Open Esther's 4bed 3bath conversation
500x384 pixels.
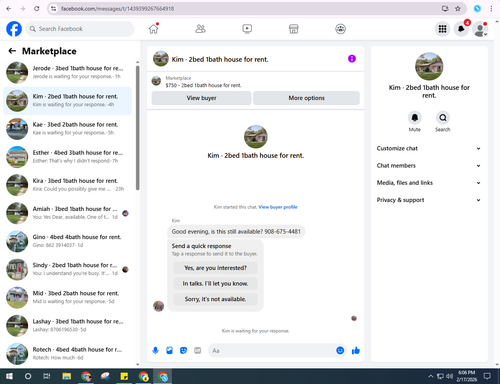(67, 157)
